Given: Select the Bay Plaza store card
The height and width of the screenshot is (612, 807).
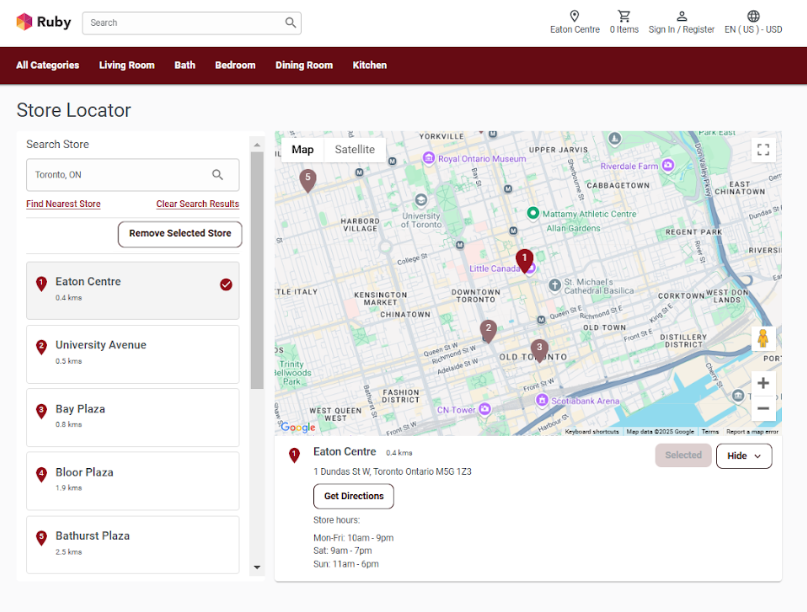Looking at the screenshot, I should (133, 417).
